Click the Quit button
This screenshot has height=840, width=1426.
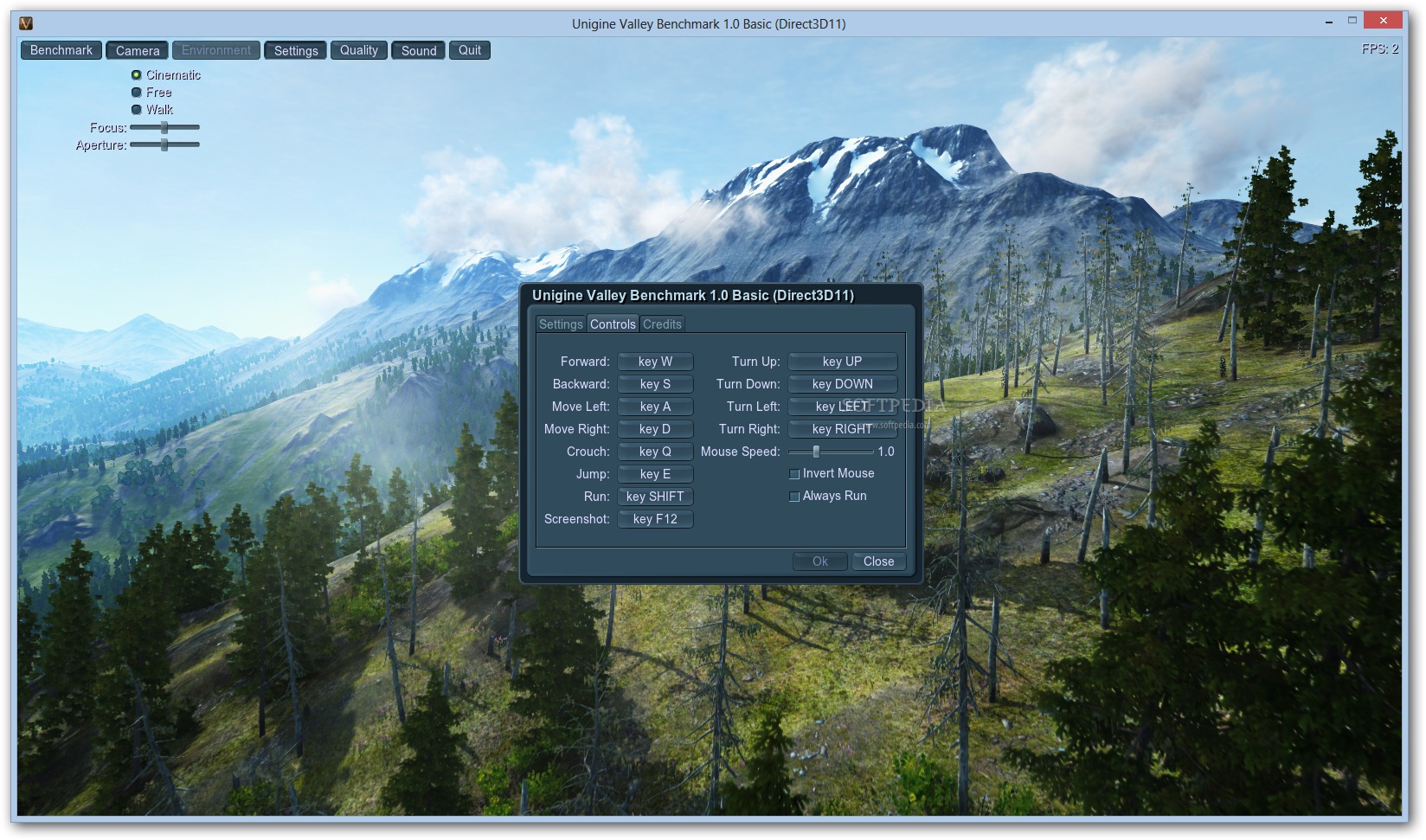[470, 50]
